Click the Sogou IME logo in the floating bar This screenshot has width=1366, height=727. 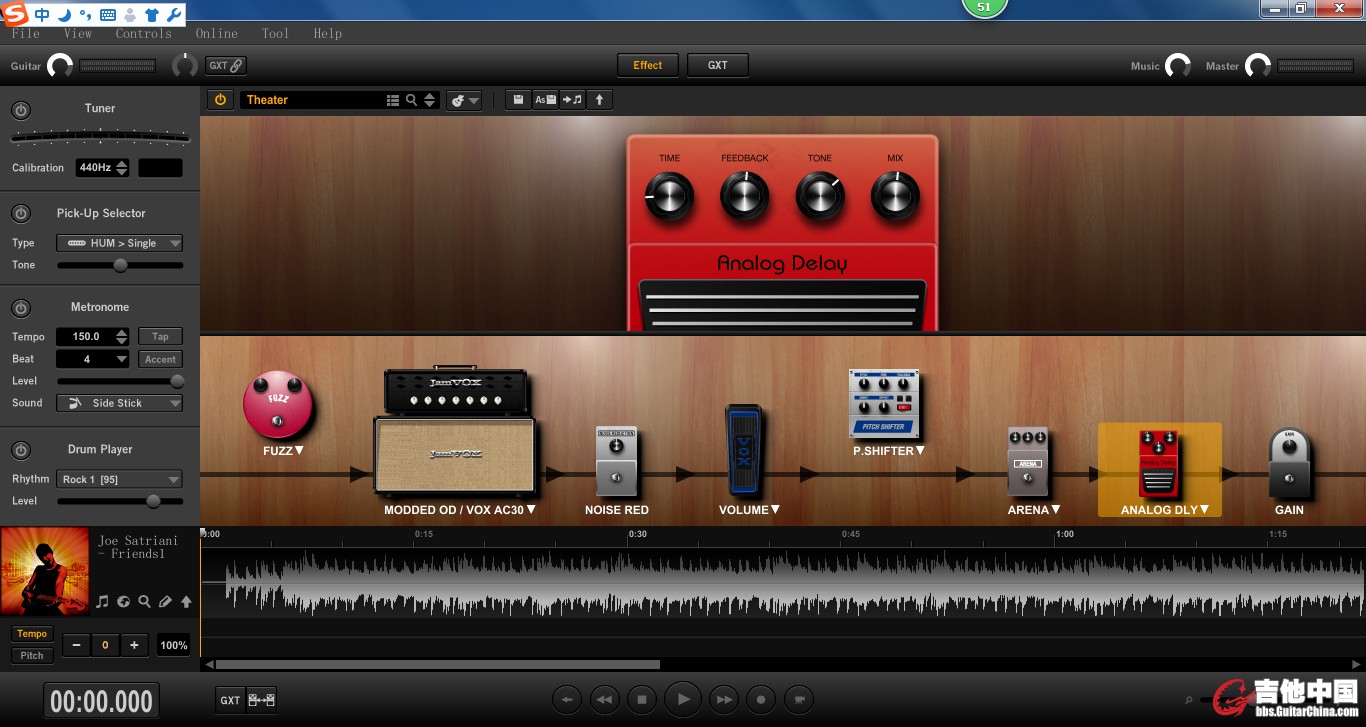[16, 14]
